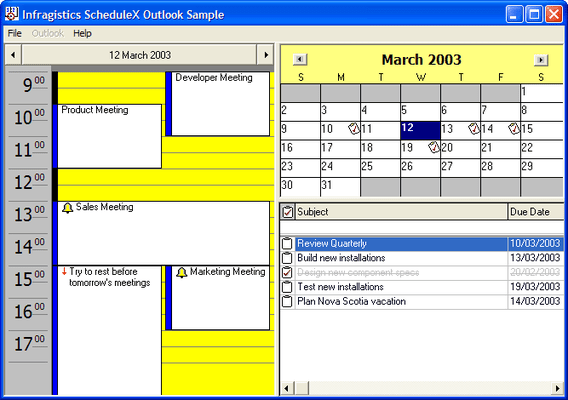Minimize the ScheduleX Outlook Sample window
The height and width of the screenshot is (400, 568).
pyautogui.click(x=514, y=14)
